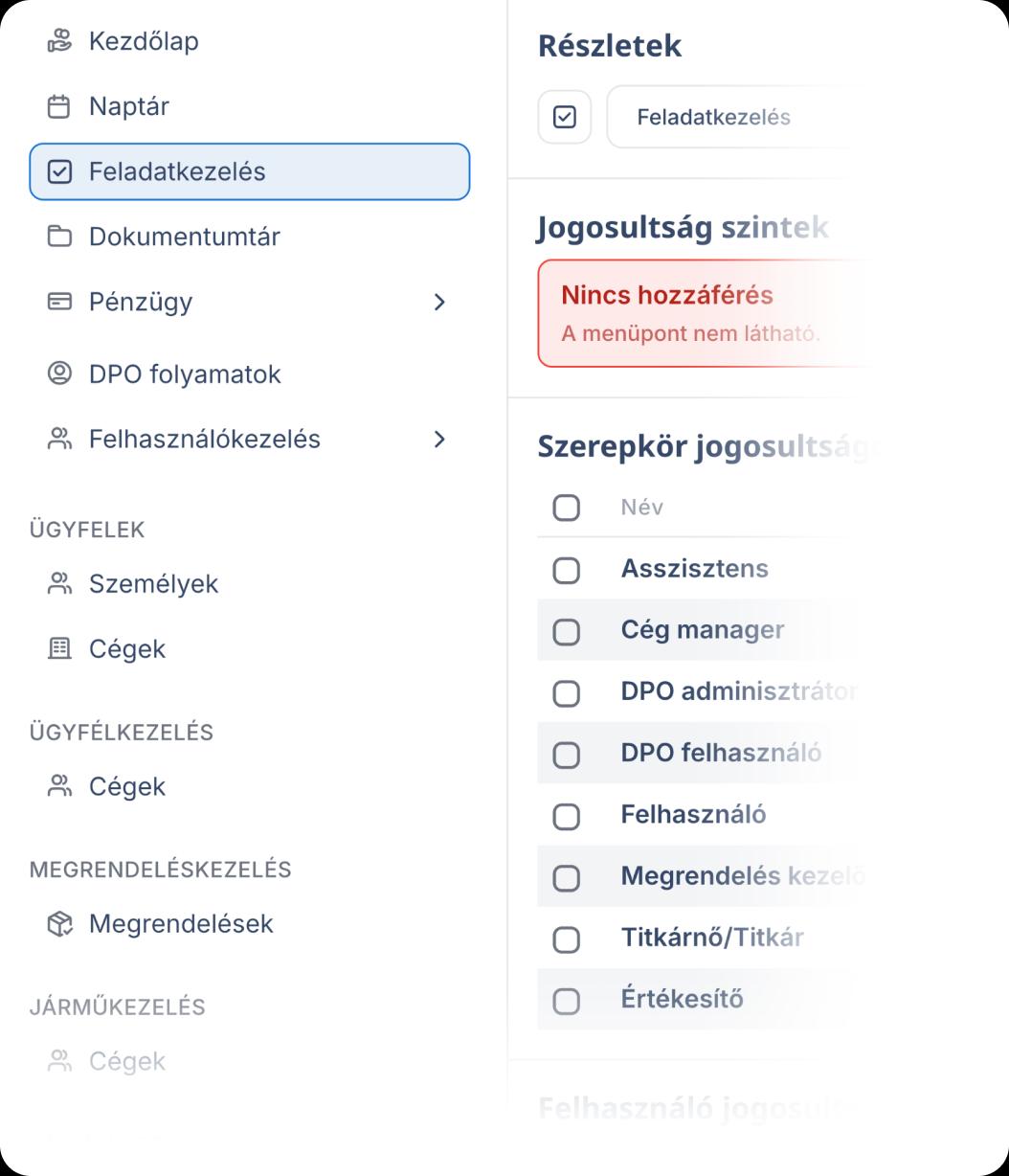Click the Dokumentumtár folder icon
The width and height of the screenshot is (1009, 1176).
coord(59,237)
